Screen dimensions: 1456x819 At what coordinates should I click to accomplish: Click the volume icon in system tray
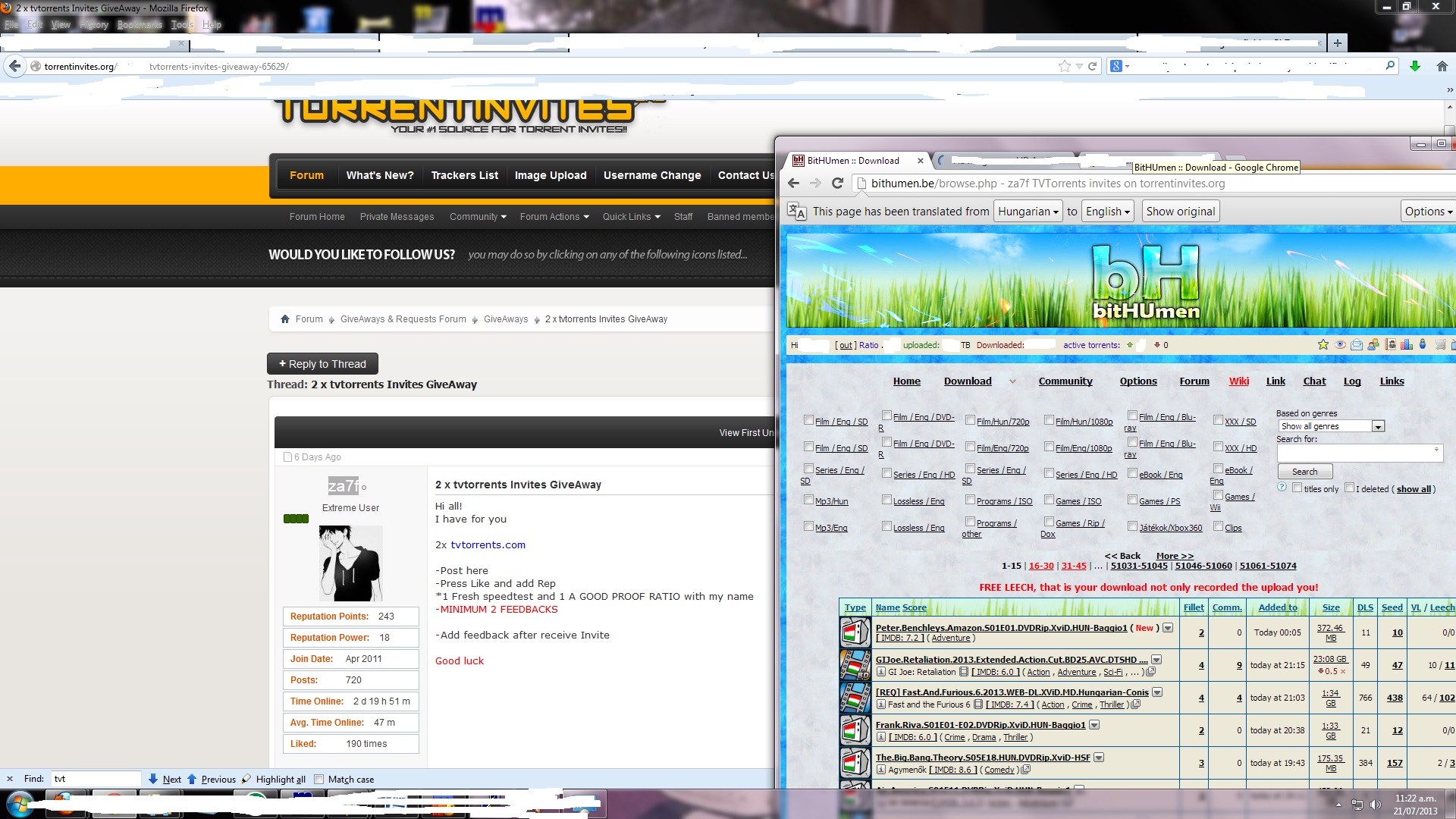tap(1376, 805)
